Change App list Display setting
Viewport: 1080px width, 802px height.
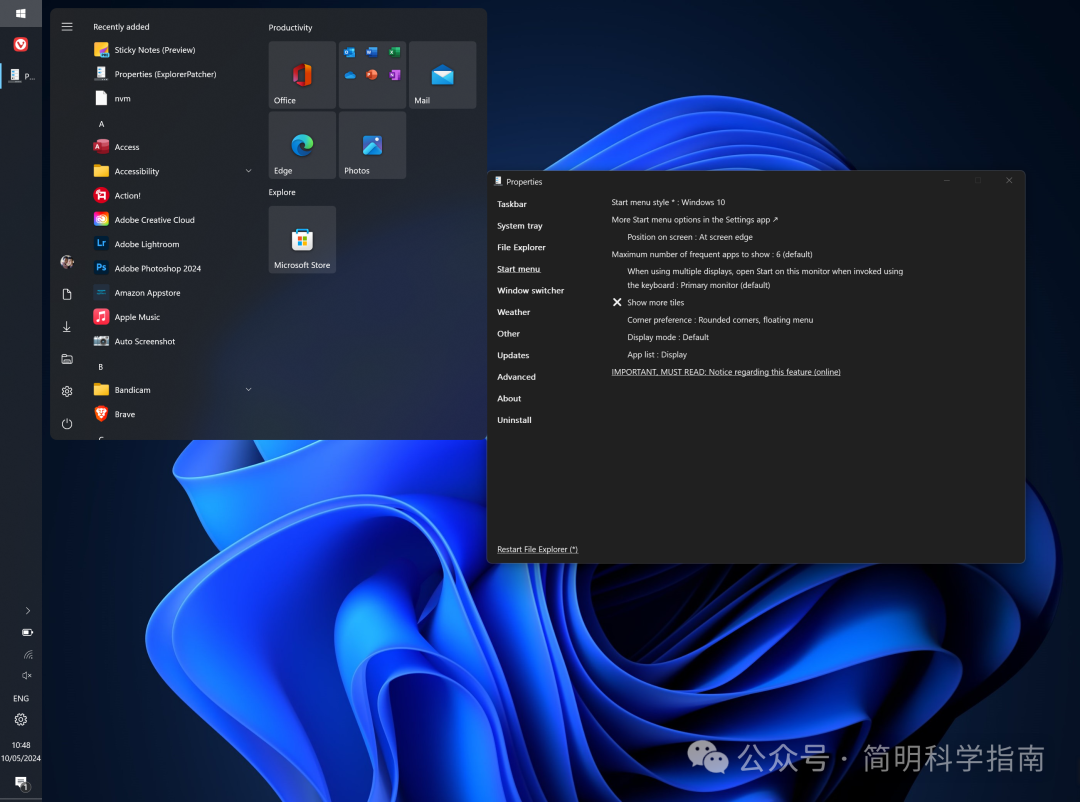coord(657,355)
